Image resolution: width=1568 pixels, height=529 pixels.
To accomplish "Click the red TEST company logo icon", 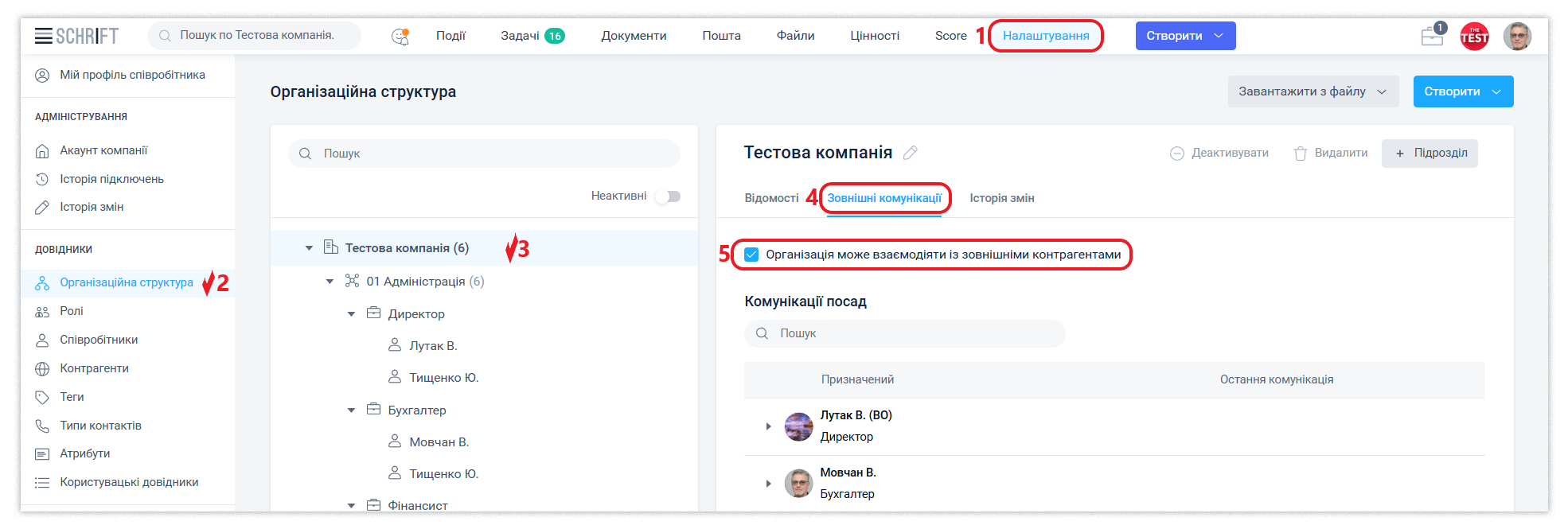I will point(1474,36).
